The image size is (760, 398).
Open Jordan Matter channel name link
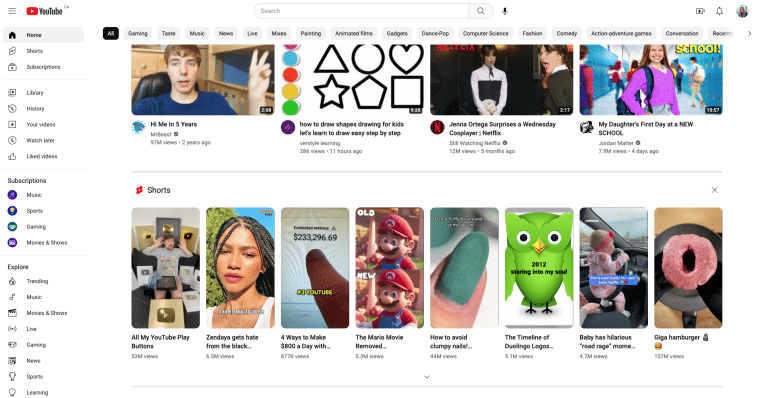(616, 143)
